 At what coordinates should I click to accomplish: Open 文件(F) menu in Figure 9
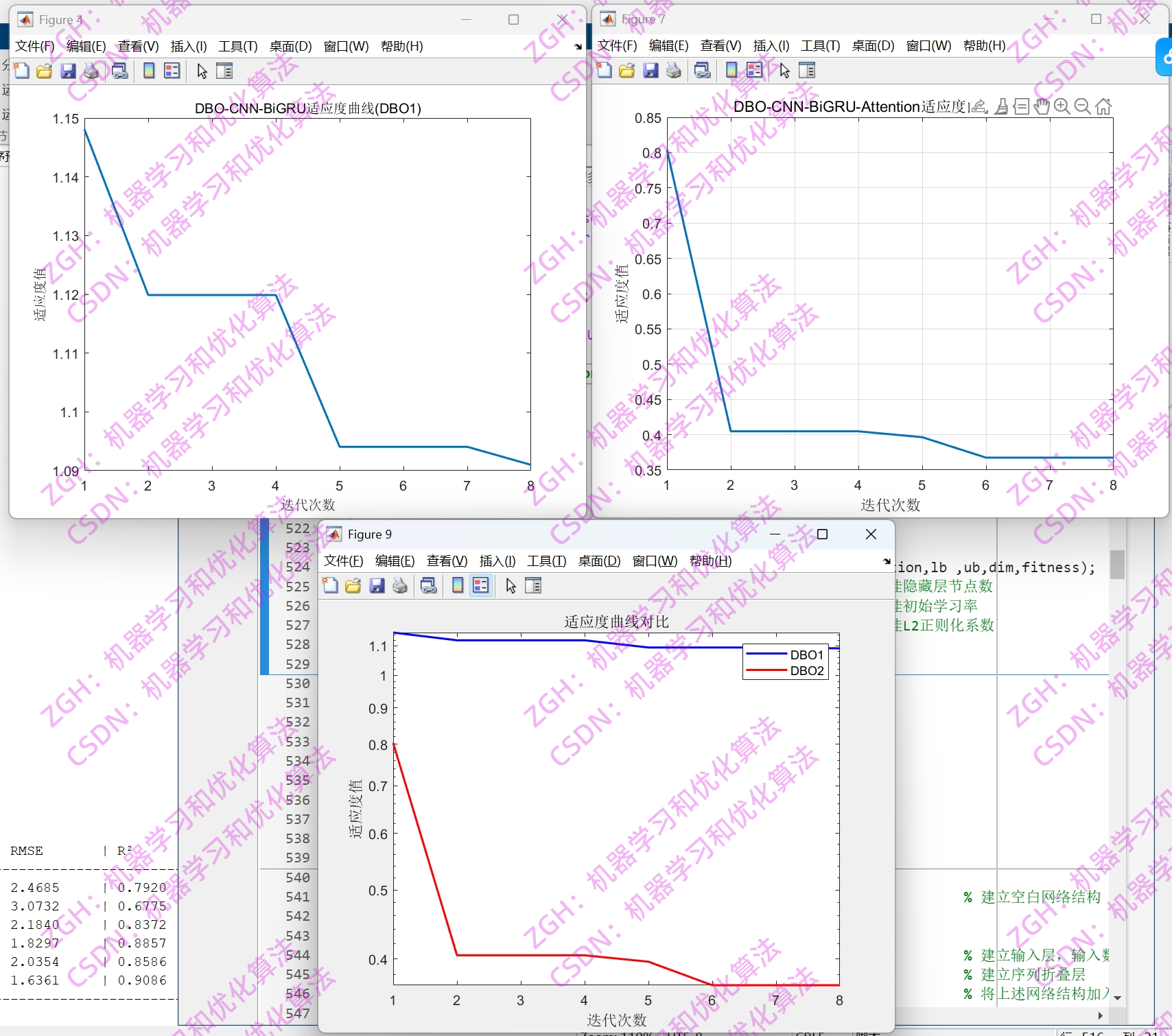click(x=344, y=561)
